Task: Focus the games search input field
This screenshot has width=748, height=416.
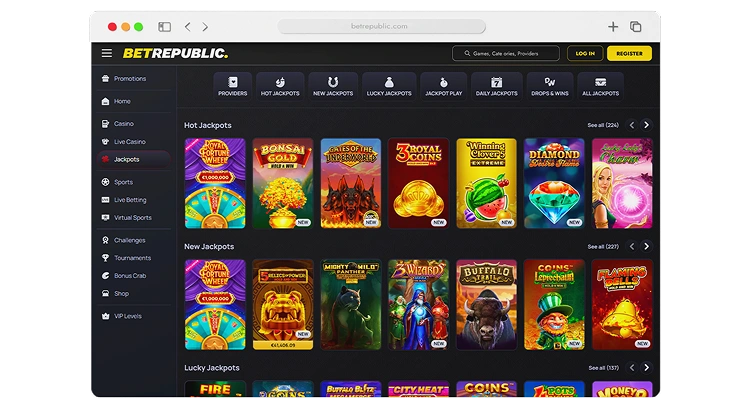Action: [x=506, y=53]
